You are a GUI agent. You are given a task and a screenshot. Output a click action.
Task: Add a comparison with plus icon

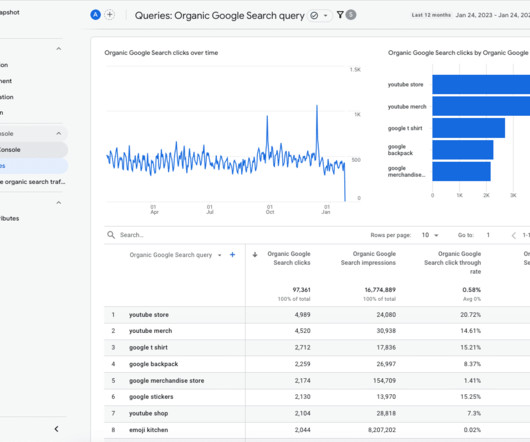(110, 15)
